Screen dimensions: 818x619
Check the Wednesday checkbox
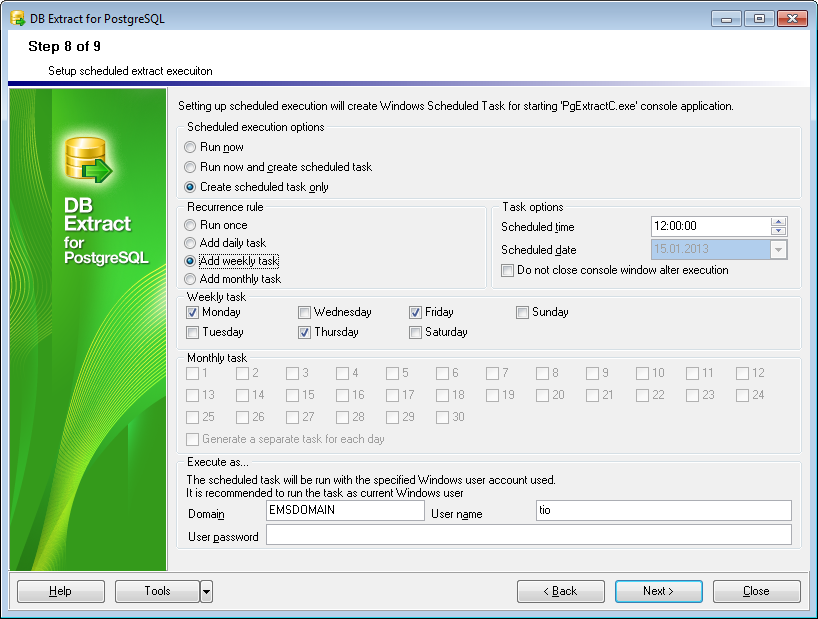304,312
